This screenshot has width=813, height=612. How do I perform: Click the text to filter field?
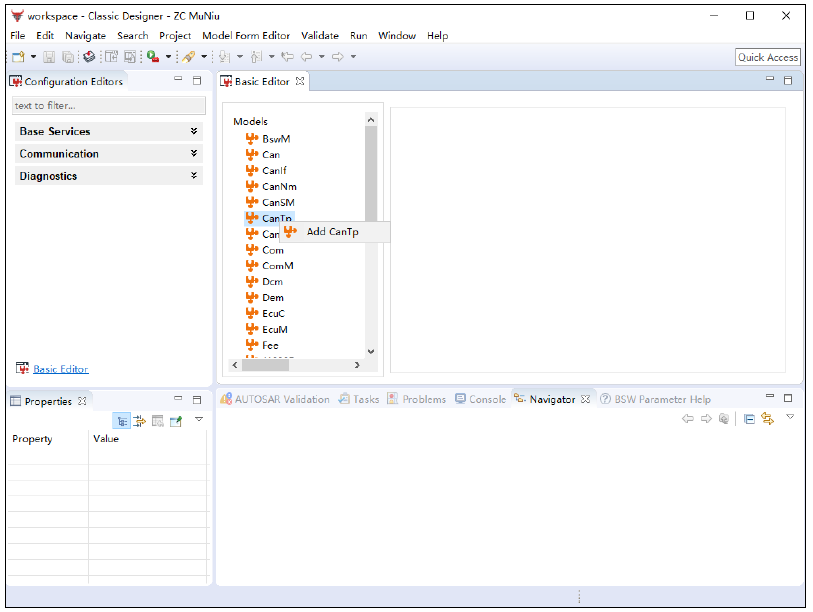(109, 105)
